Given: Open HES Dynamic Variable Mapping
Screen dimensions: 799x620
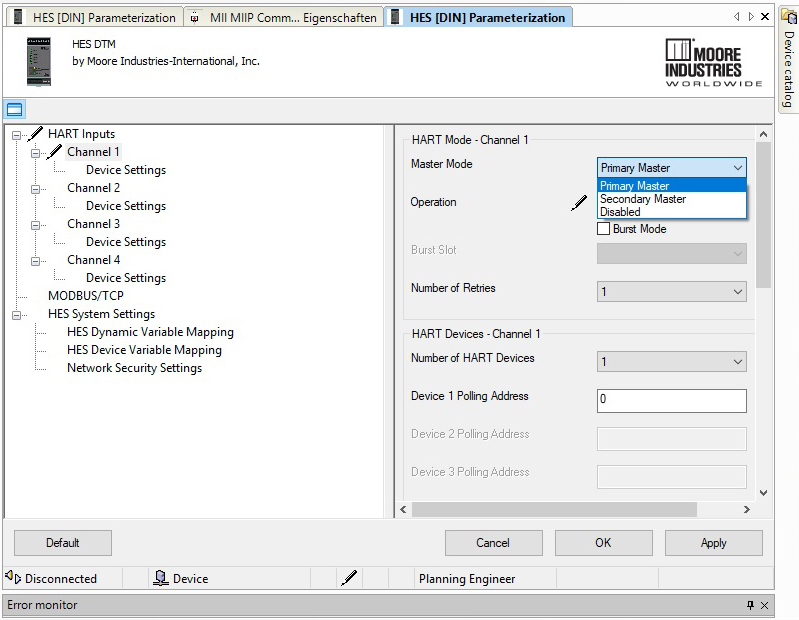Looking at the screenshot, I should pyautogui.click(x=150, y=332).
